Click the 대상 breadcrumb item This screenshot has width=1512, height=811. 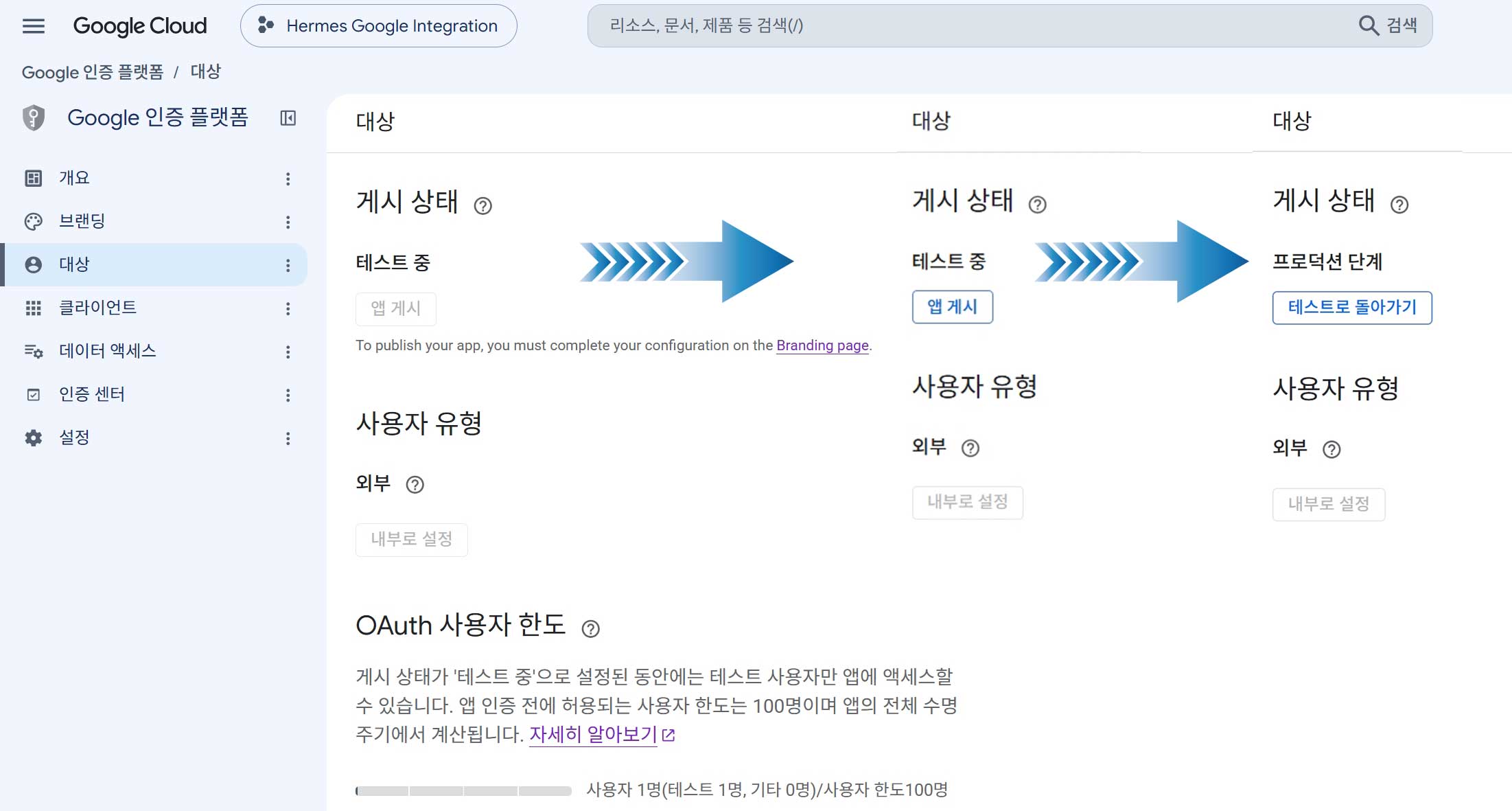(x=205, y=71)
